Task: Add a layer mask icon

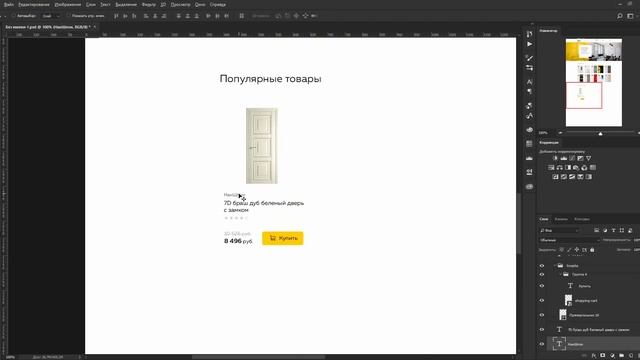Action: click(603, 356)
